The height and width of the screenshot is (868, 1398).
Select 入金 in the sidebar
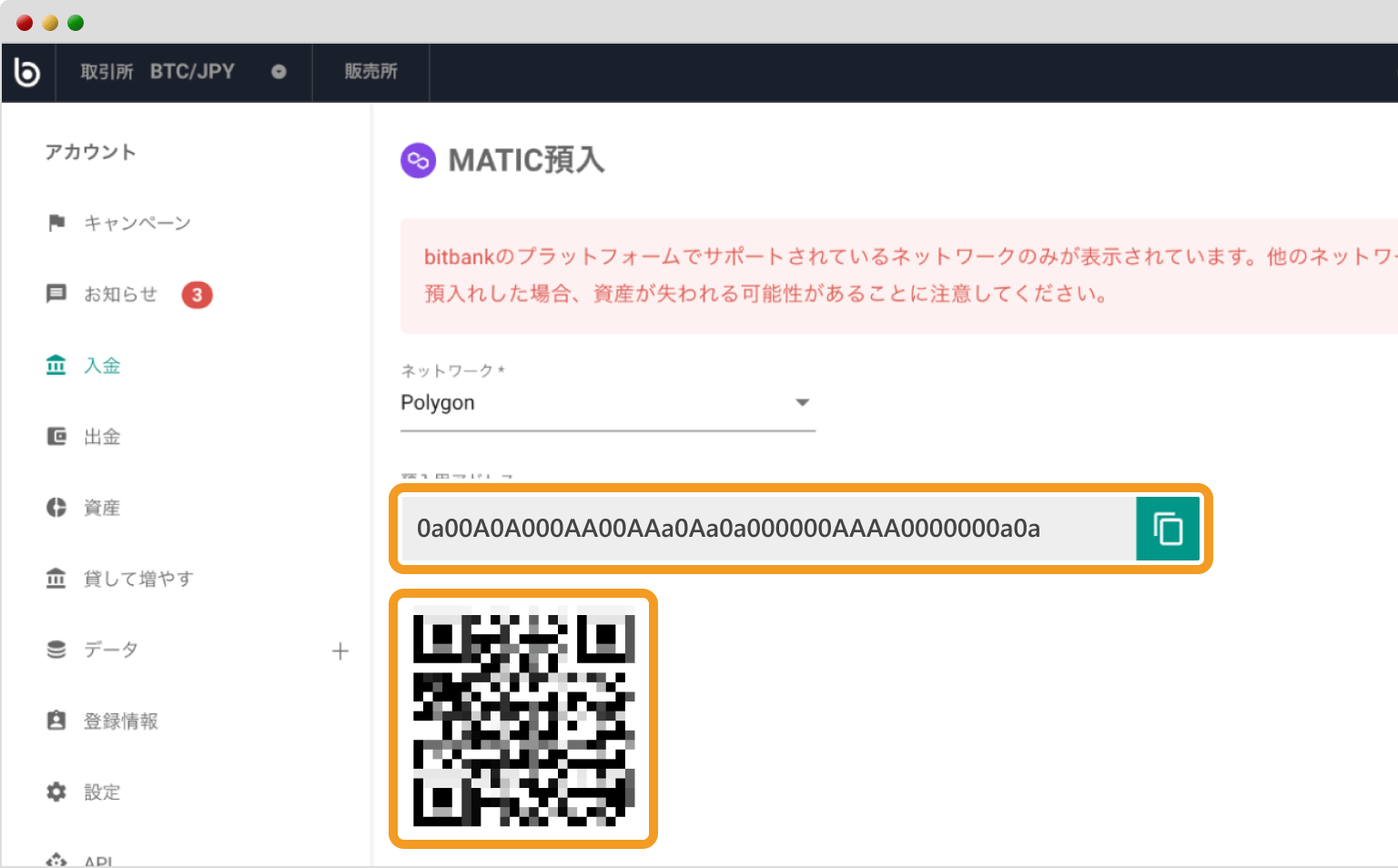tap(102, 365)
